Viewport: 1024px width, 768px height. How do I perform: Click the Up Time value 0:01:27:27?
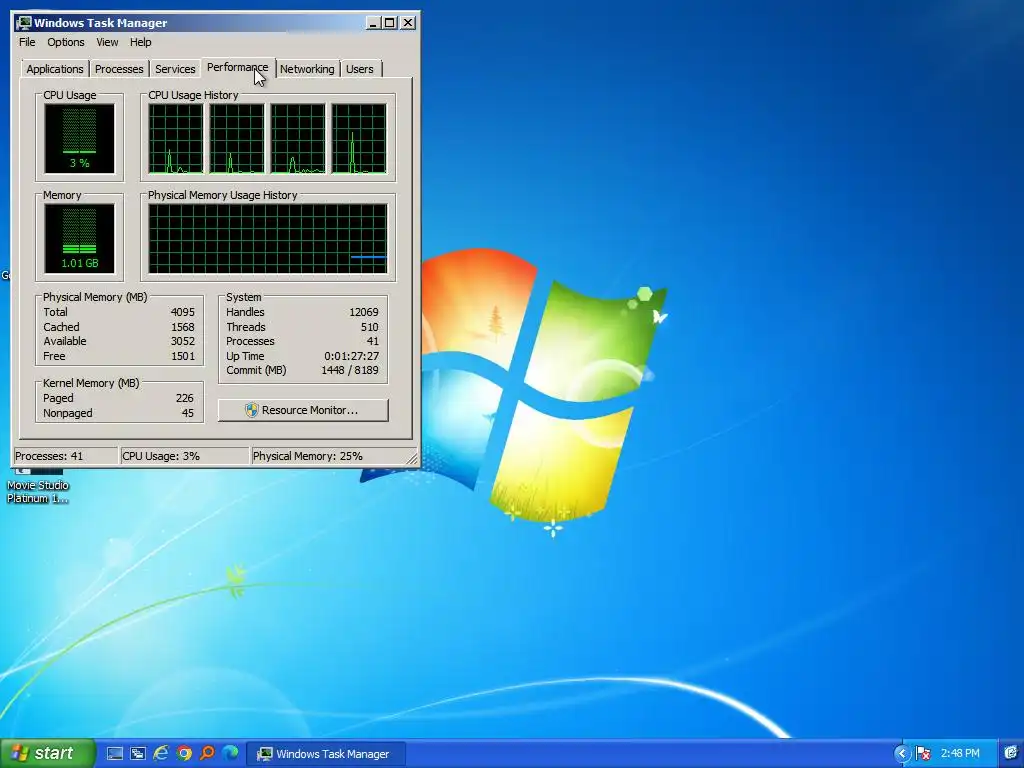(x=351, y=357)
